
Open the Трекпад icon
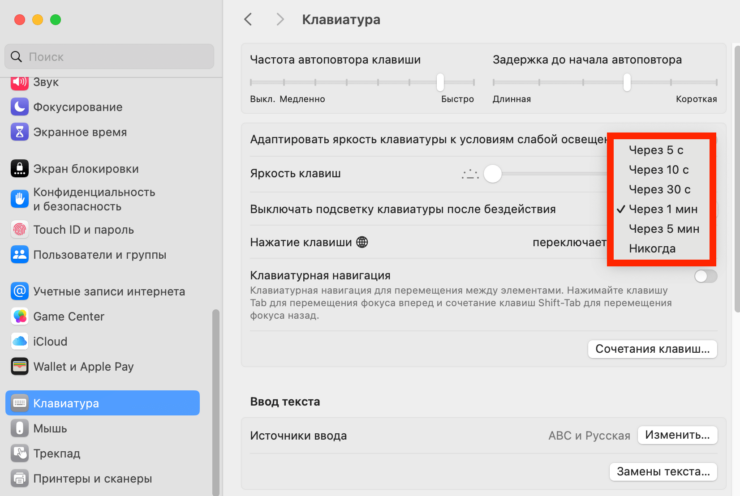coord(19,453)
